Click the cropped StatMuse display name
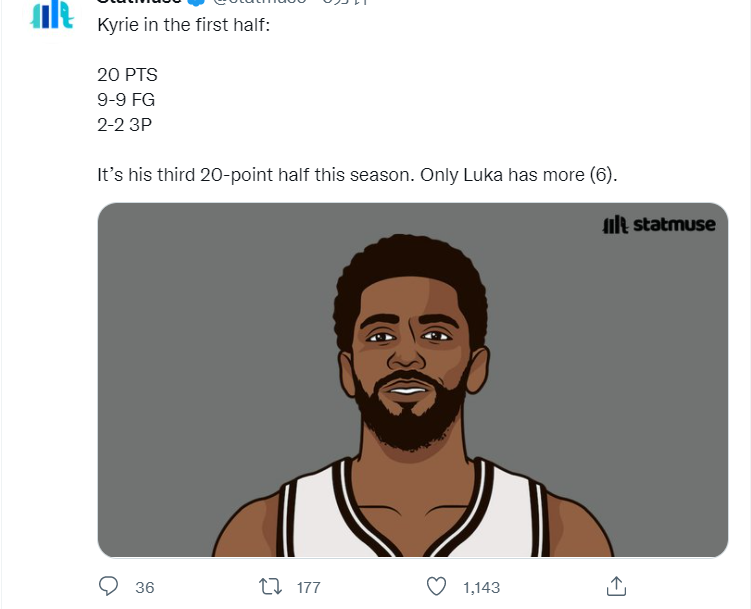Image resolution: width=751 pixels, height=609 pixels. coord(139,2)
